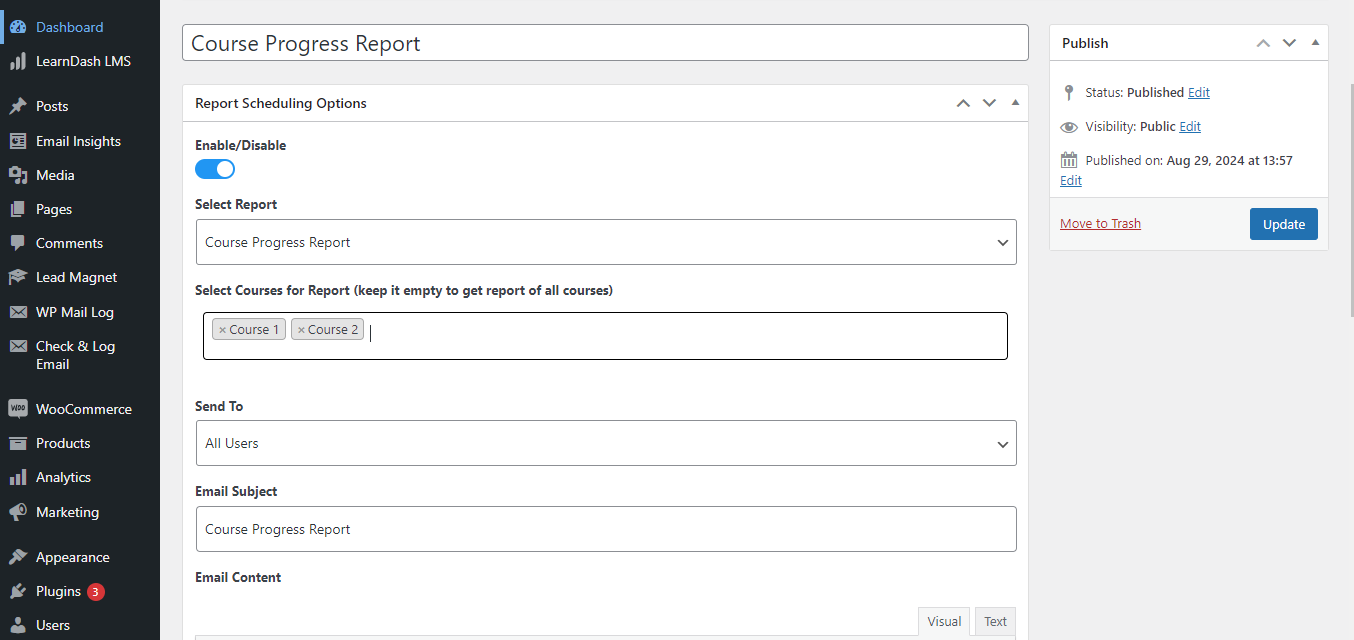Switch to the Text editor tab

tap(995, 621)
